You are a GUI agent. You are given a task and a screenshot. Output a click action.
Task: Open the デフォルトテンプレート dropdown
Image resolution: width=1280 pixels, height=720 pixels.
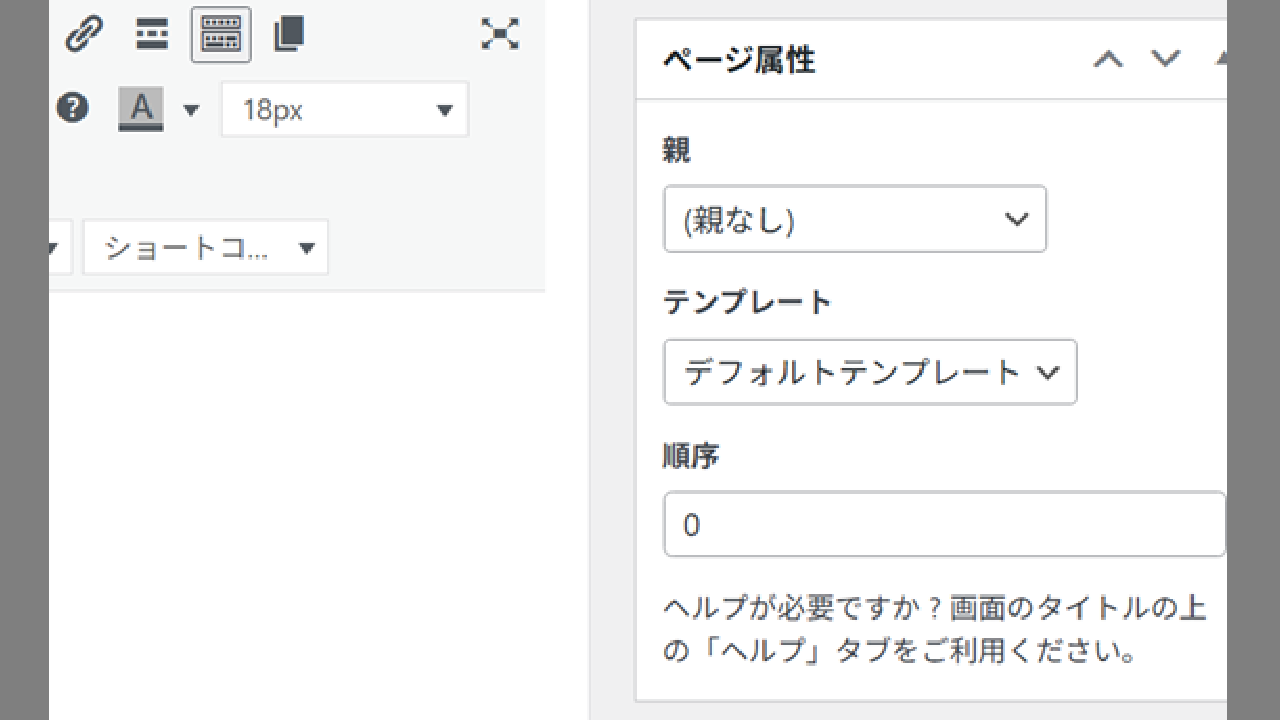coord(870,372)
